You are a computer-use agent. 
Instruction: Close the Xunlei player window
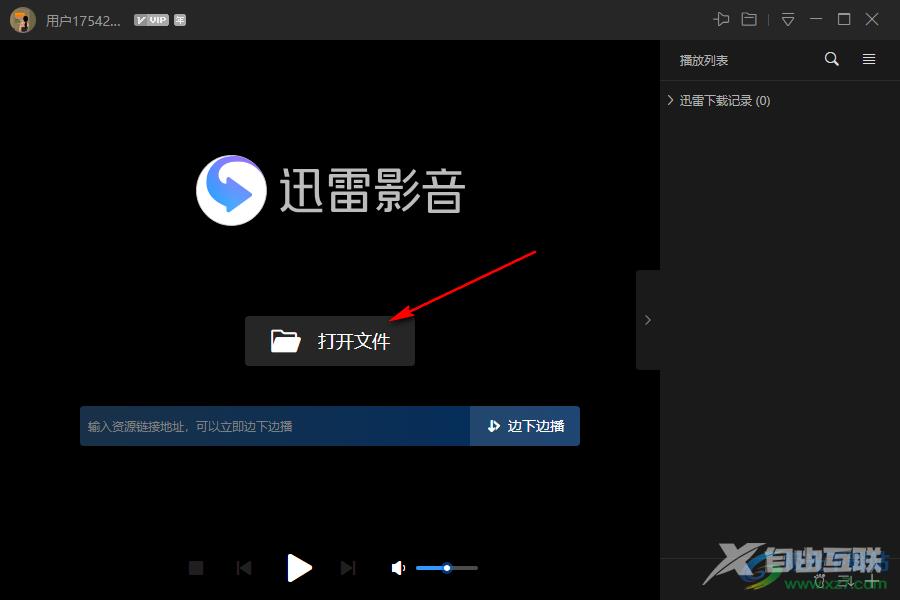[x=872, y=20]
